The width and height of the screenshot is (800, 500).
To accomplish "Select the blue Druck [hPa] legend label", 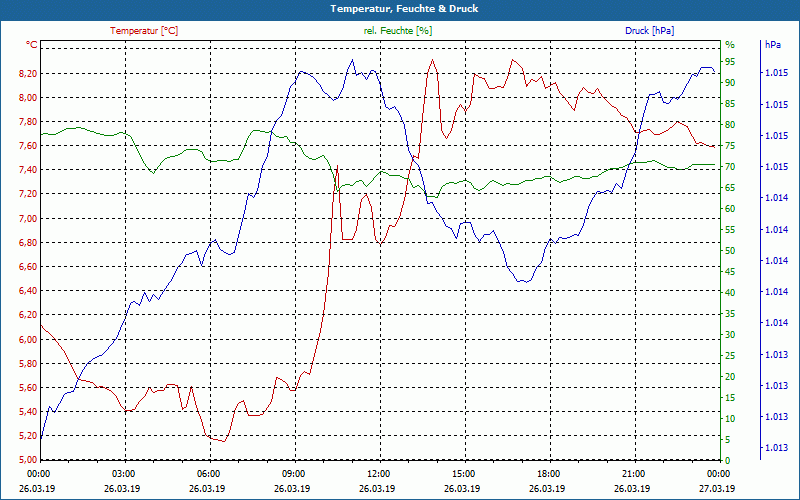I will pos(649,31).
